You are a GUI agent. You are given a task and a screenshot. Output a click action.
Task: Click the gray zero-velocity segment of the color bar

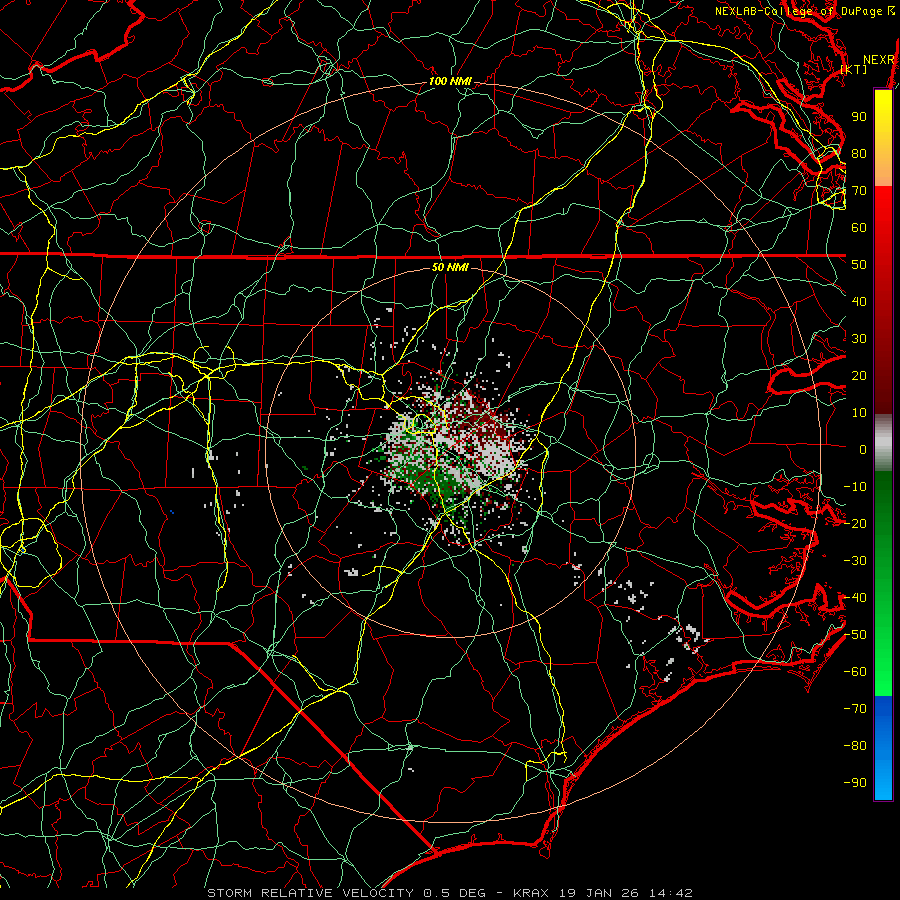tap(883, 443)
